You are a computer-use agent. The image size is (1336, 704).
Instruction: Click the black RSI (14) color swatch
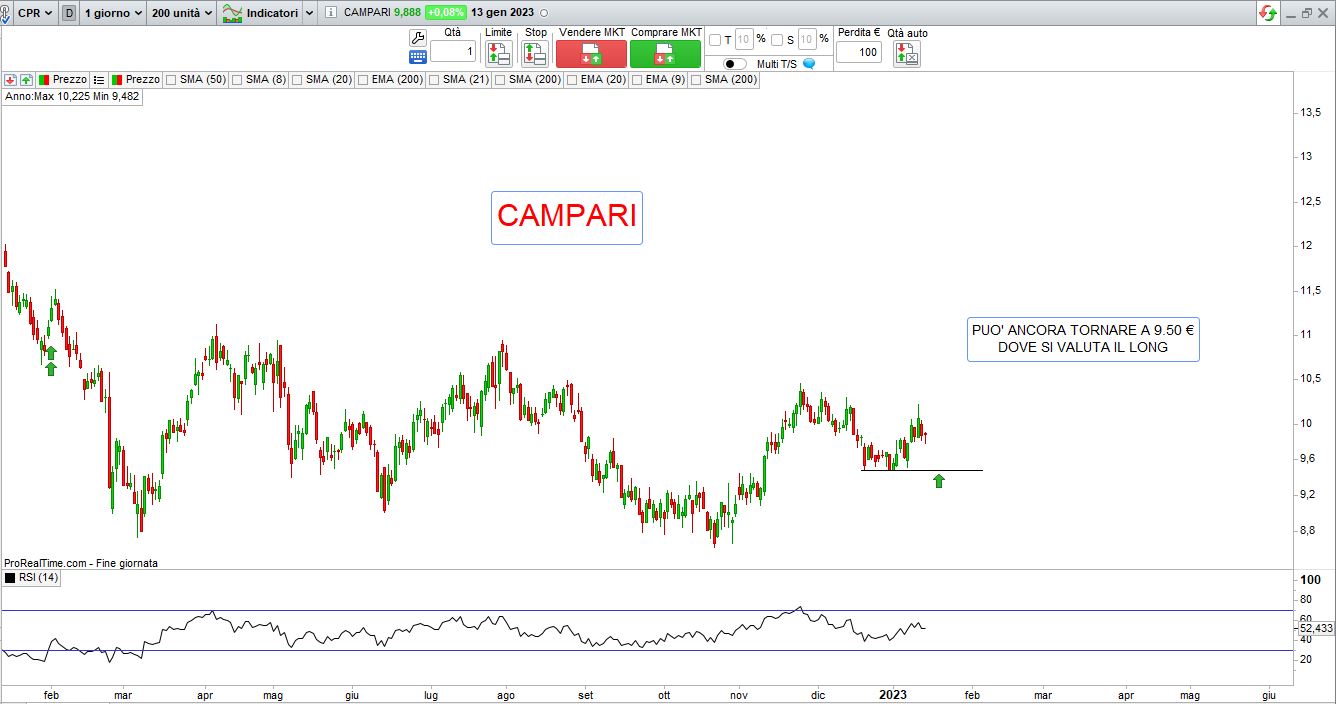pos(10,577)
